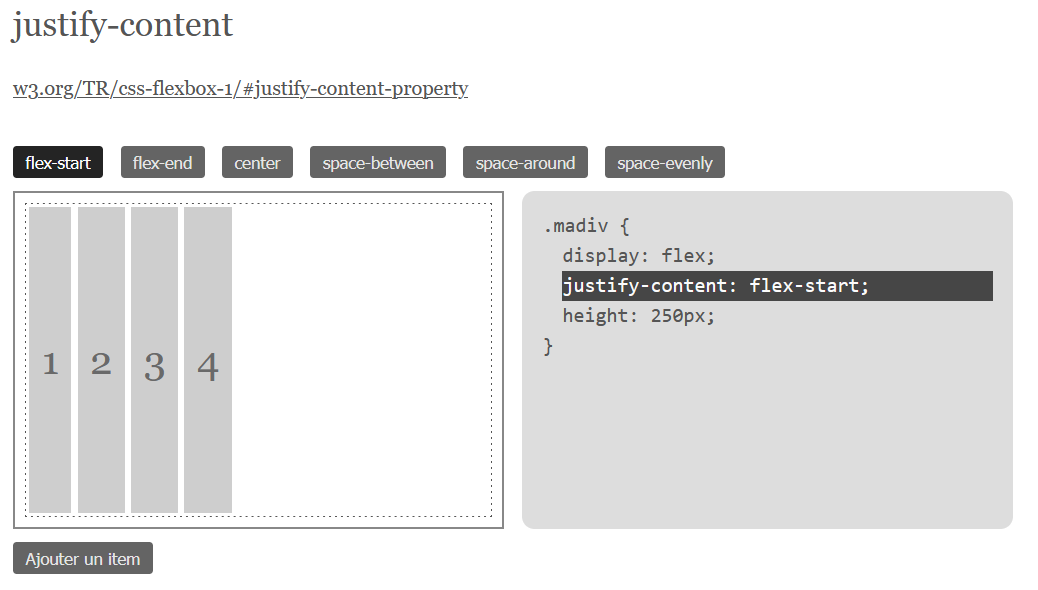Apply space-around justification

click(x=525, y=162)
